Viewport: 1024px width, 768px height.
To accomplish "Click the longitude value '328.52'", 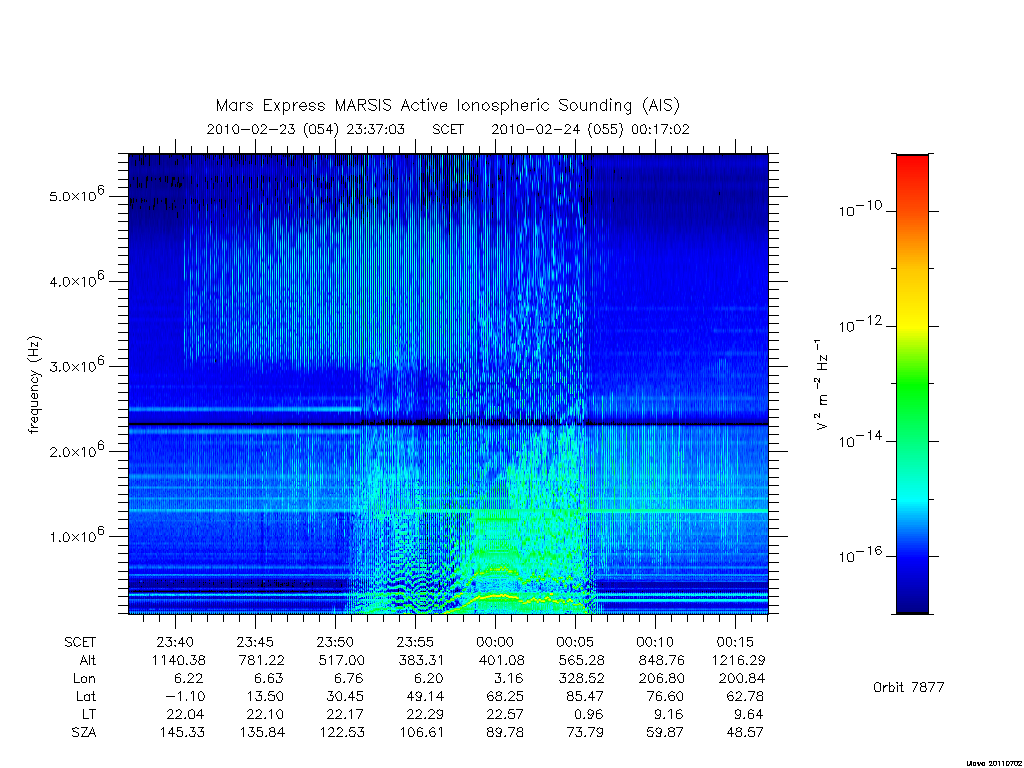I will coord(582,679).
